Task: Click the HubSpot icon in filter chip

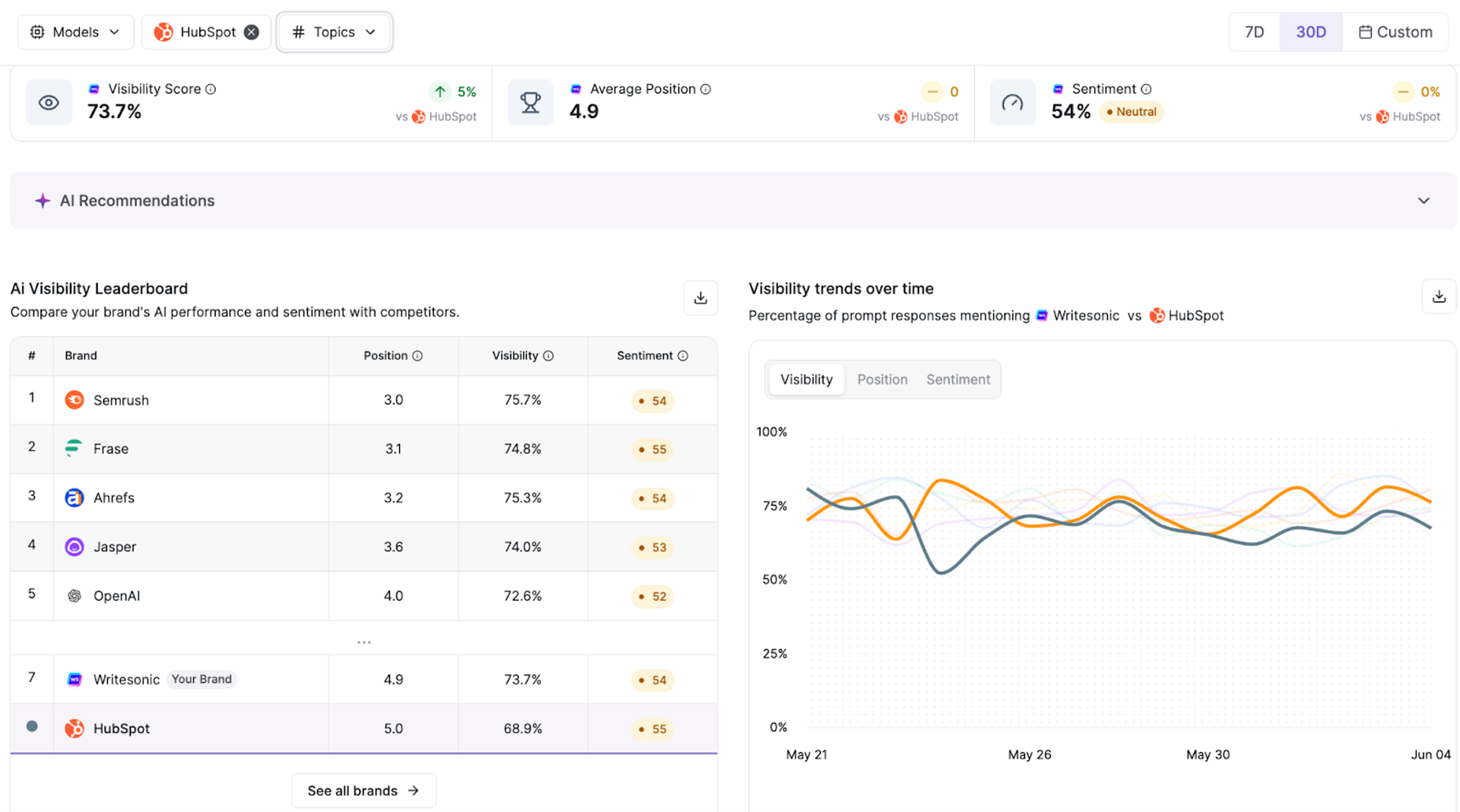Action: pyautogui.click(x=163, y=32)
